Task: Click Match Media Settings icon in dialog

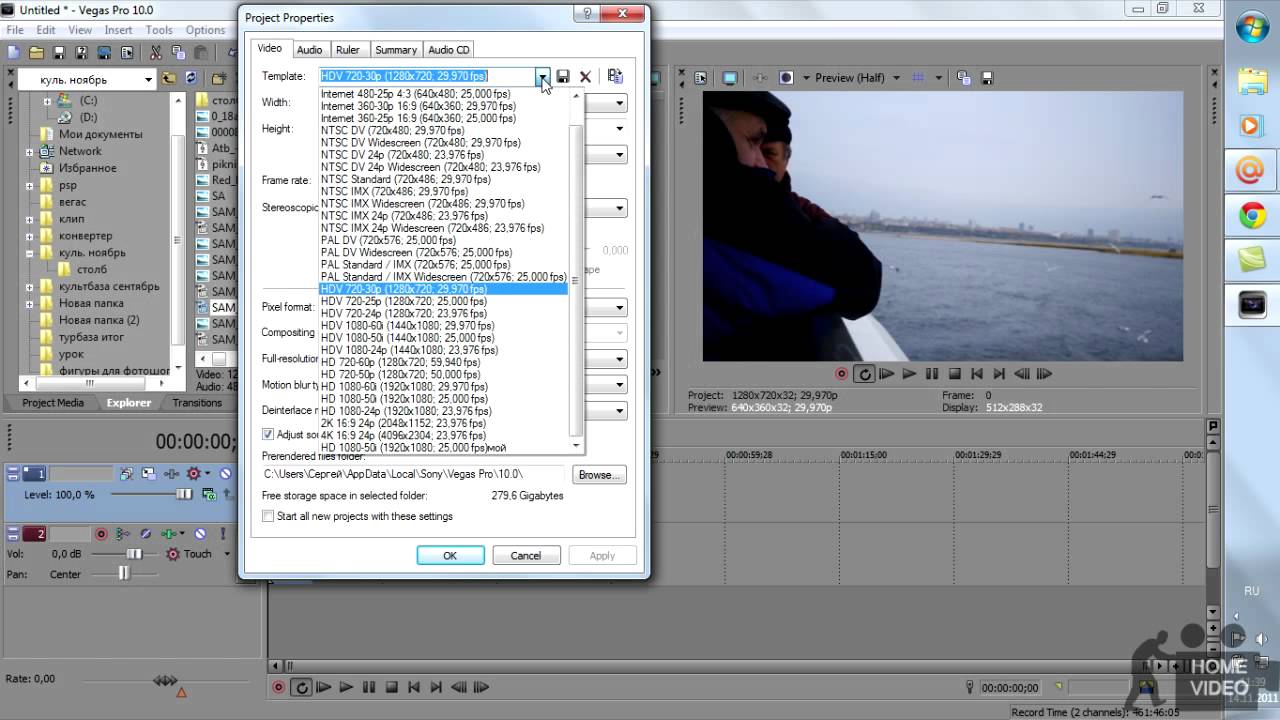Action: tap(615, 76)
